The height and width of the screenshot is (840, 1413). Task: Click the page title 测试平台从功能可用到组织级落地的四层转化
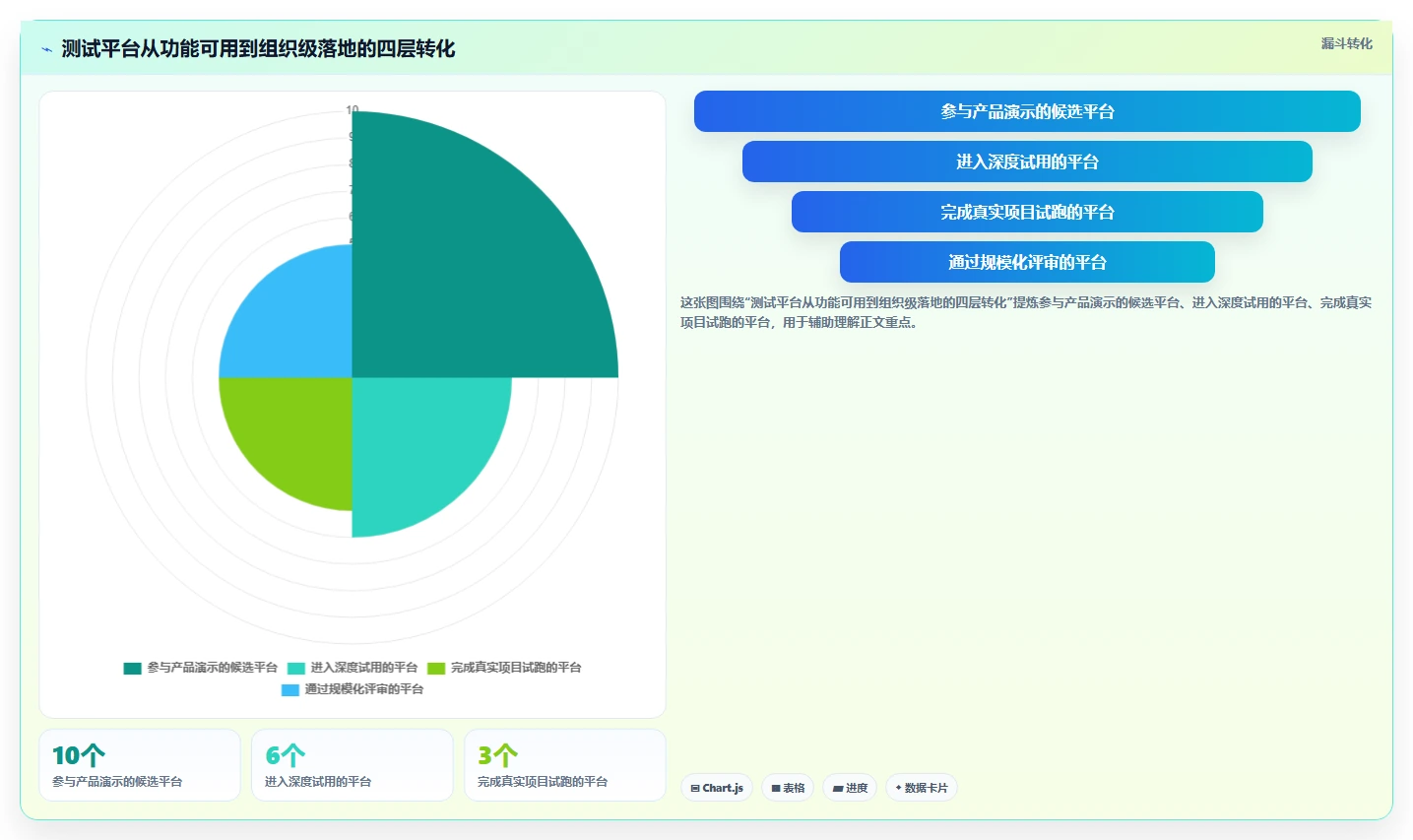click(x=258, y=49)
